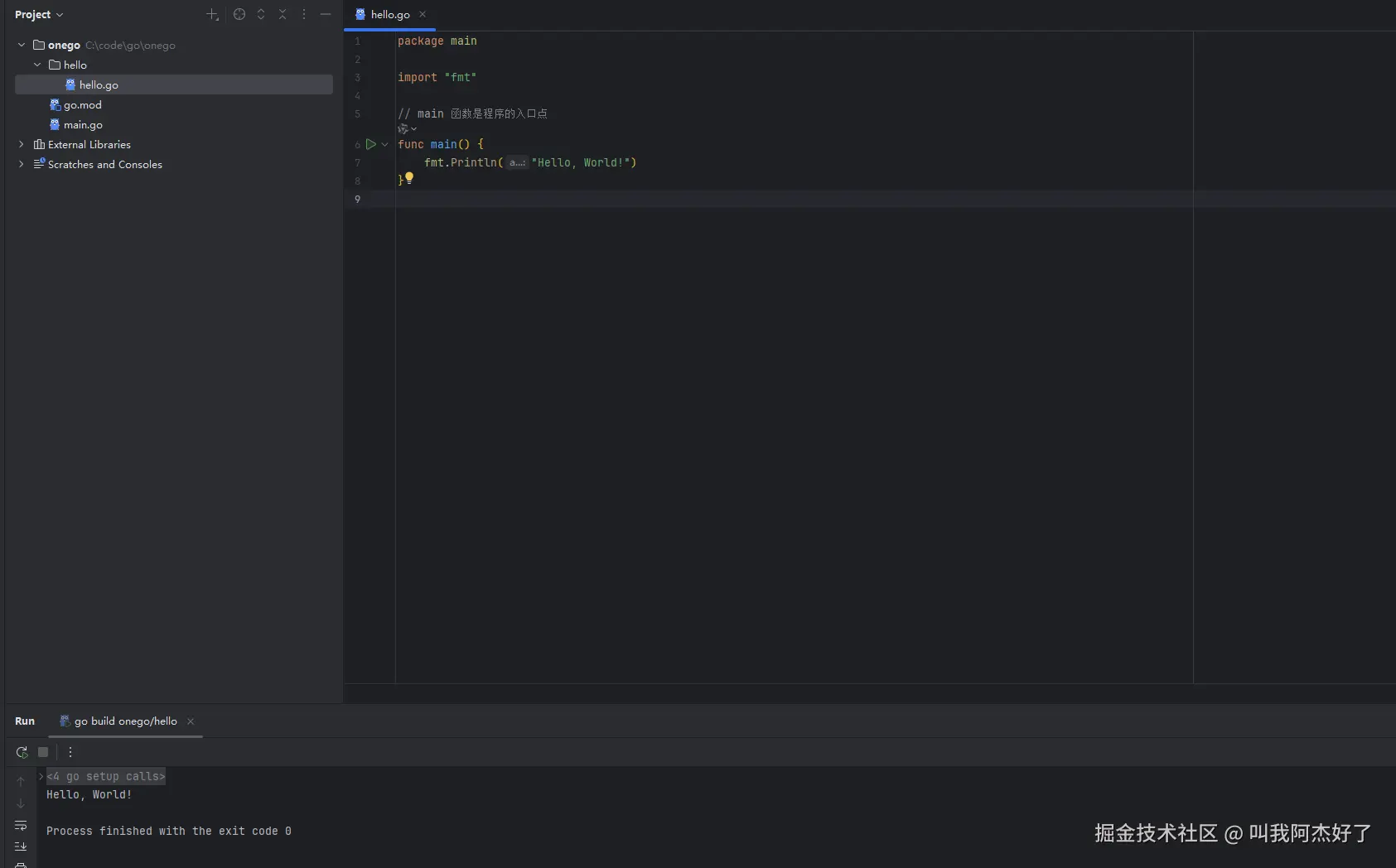Open Run toolbar more-options kebab menu
This screenshot has height=868, width=1396.
point(70,752)
